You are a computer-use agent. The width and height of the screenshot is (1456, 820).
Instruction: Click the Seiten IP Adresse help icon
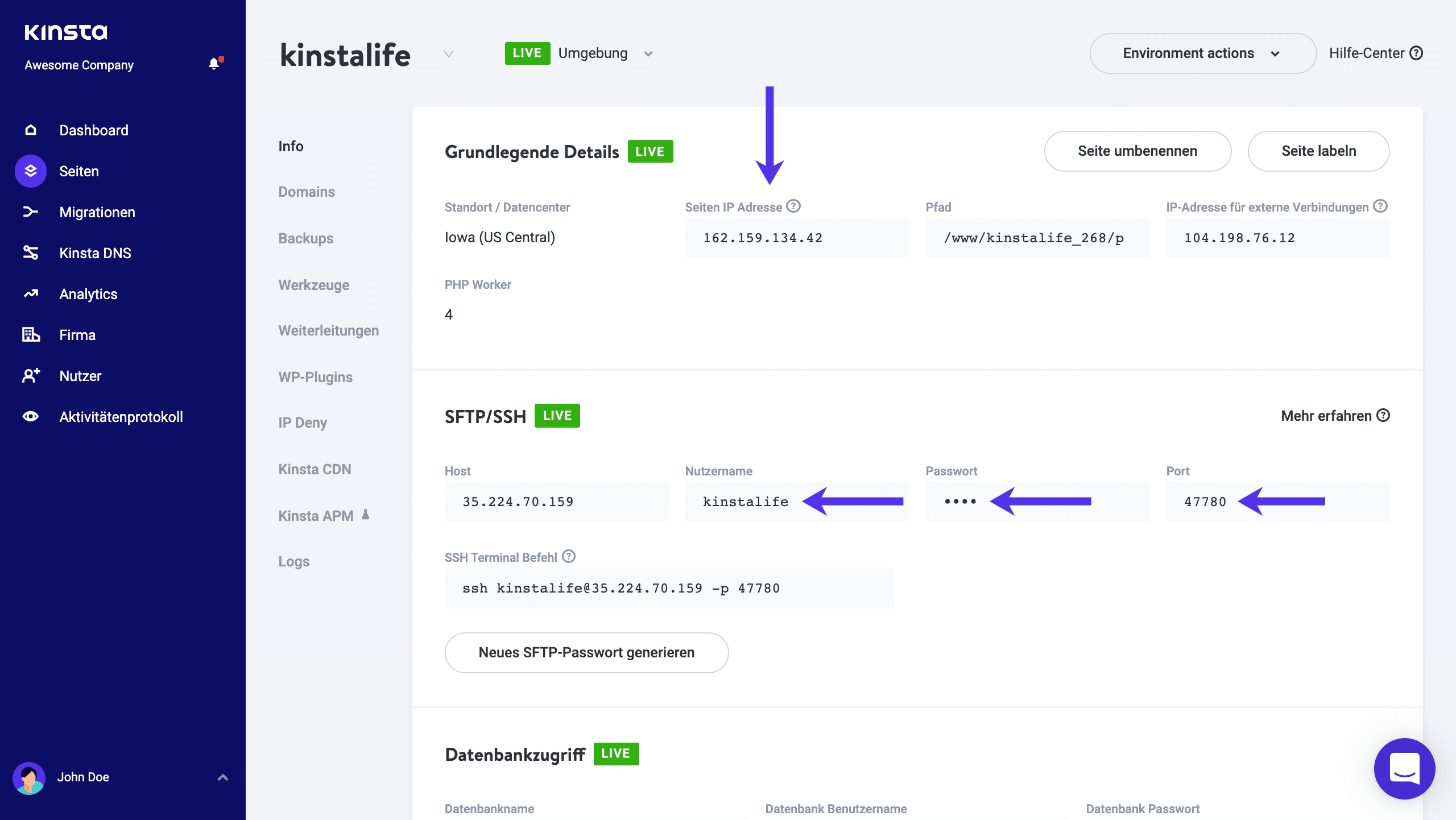tap(794, 206)
